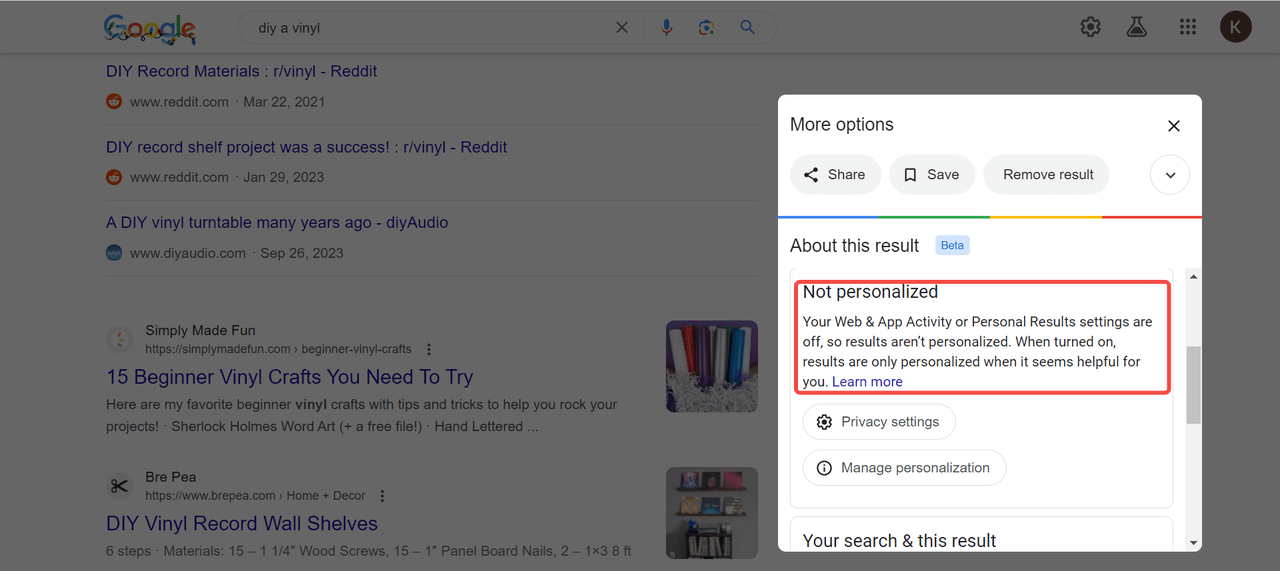Click the Save button
The height and width of the screenshot is (571, 1280).
[931, 174]
